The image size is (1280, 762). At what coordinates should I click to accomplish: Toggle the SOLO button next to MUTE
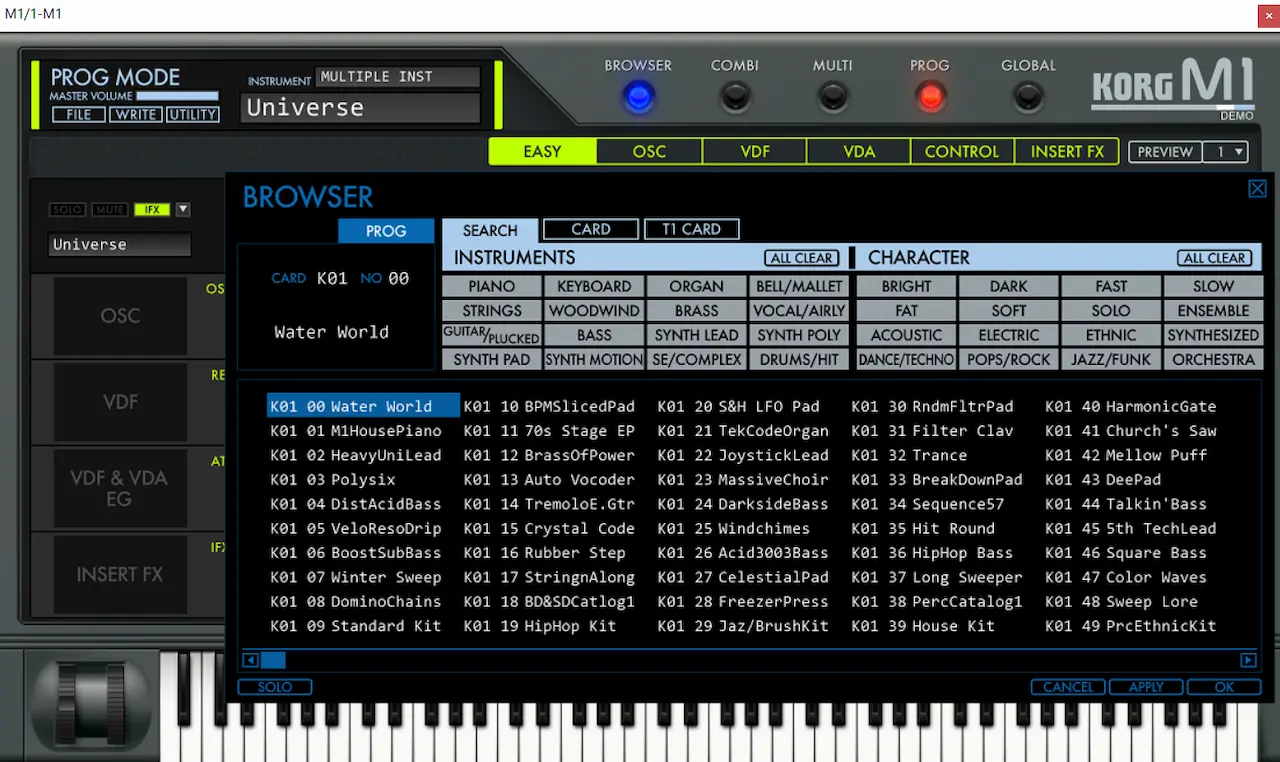click(x=68, y=210)
